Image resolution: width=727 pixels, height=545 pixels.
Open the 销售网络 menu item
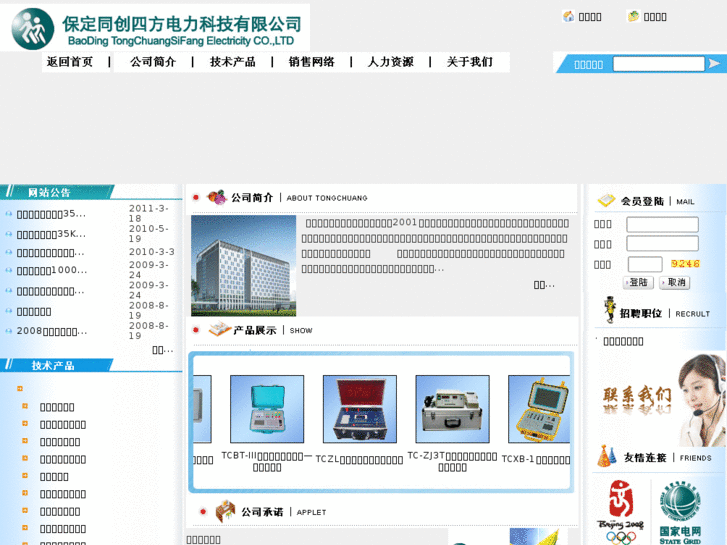tap(312, 62)
